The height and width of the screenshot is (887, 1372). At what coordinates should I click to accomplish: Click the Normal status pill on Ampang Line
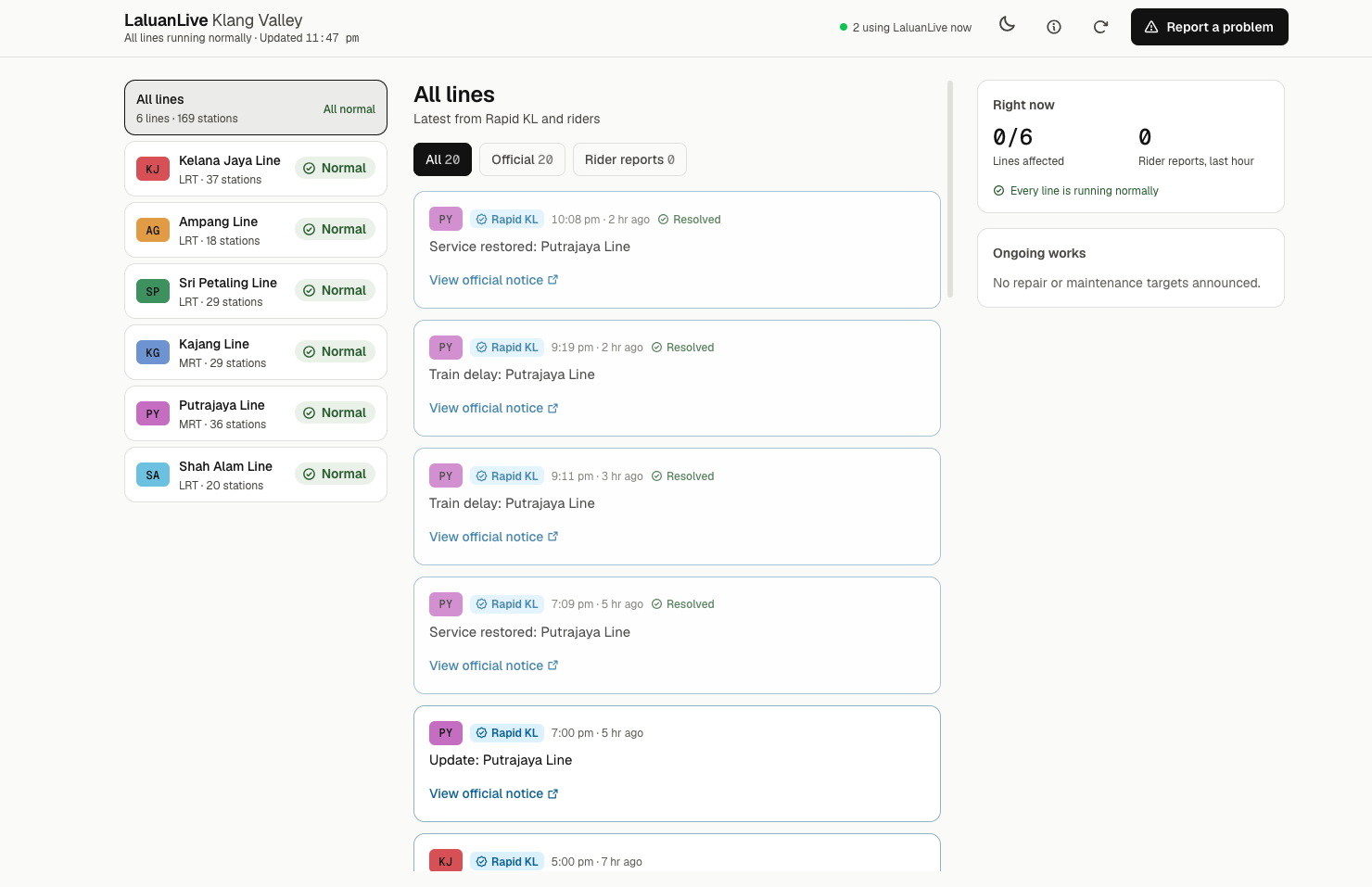335,229
